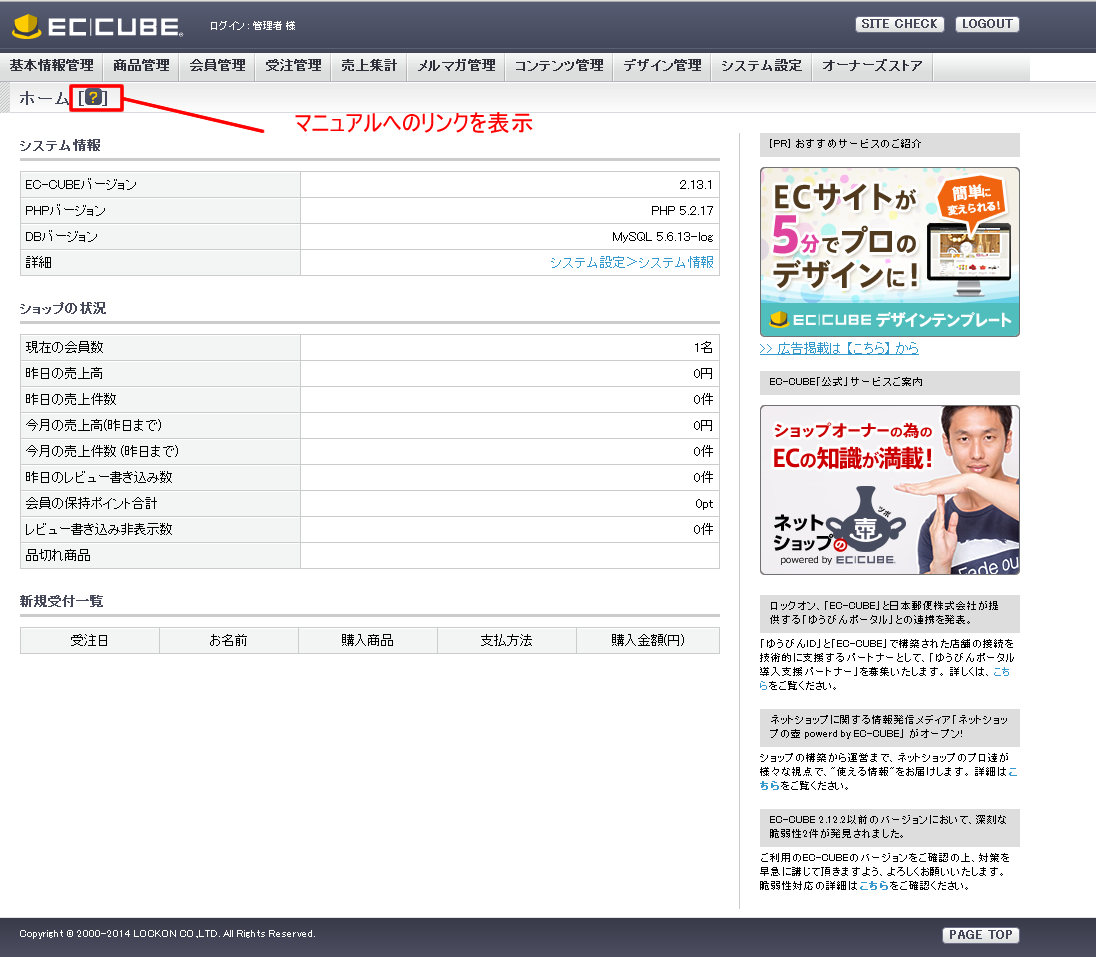Open the 基本情報管理 menu
Screen dimensions: 1096x957
click(x=52, y=66)
